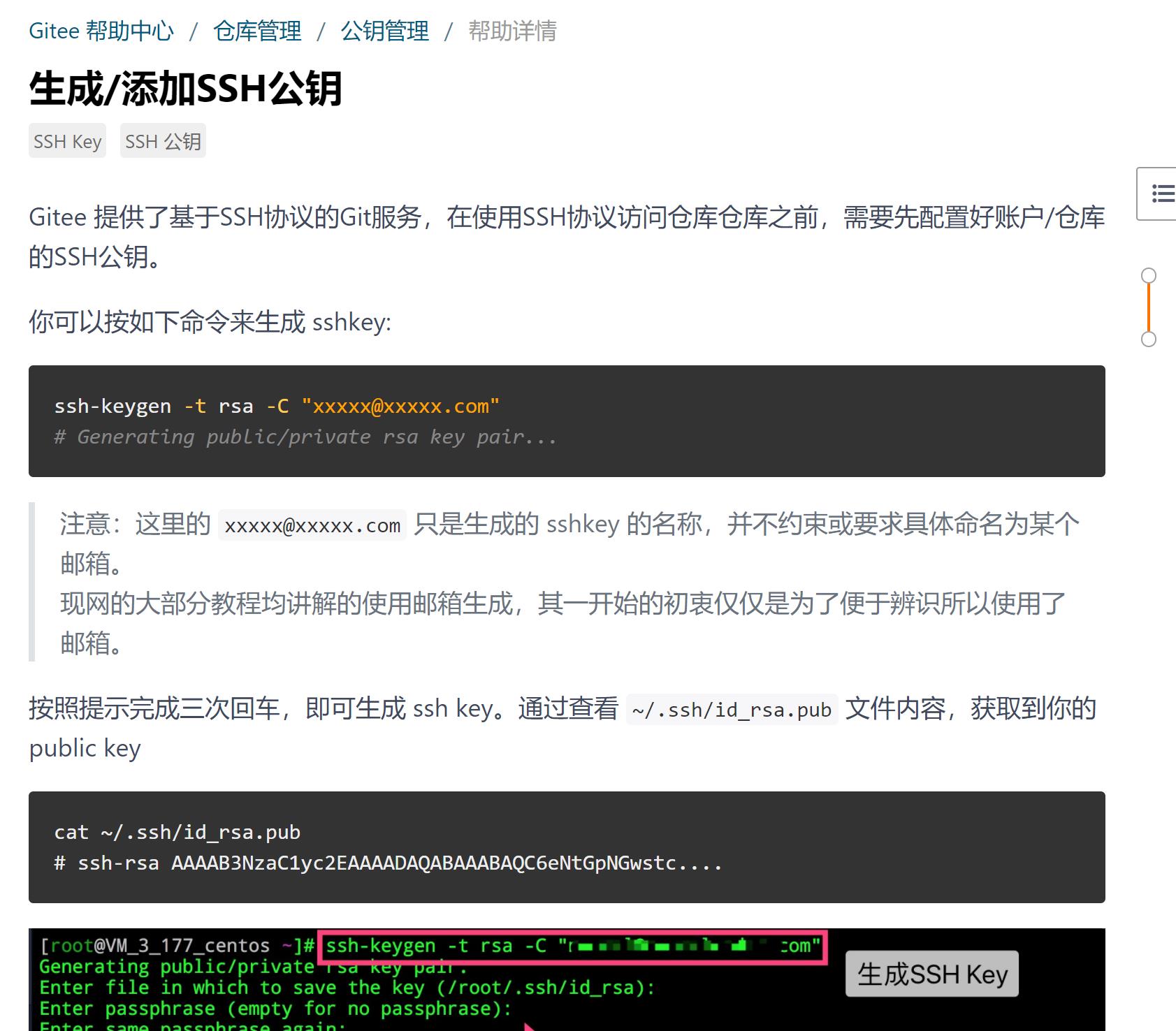Select the SSH Key tag
This screenshot has height=1031, width=1176.
(x=67, y=141)
